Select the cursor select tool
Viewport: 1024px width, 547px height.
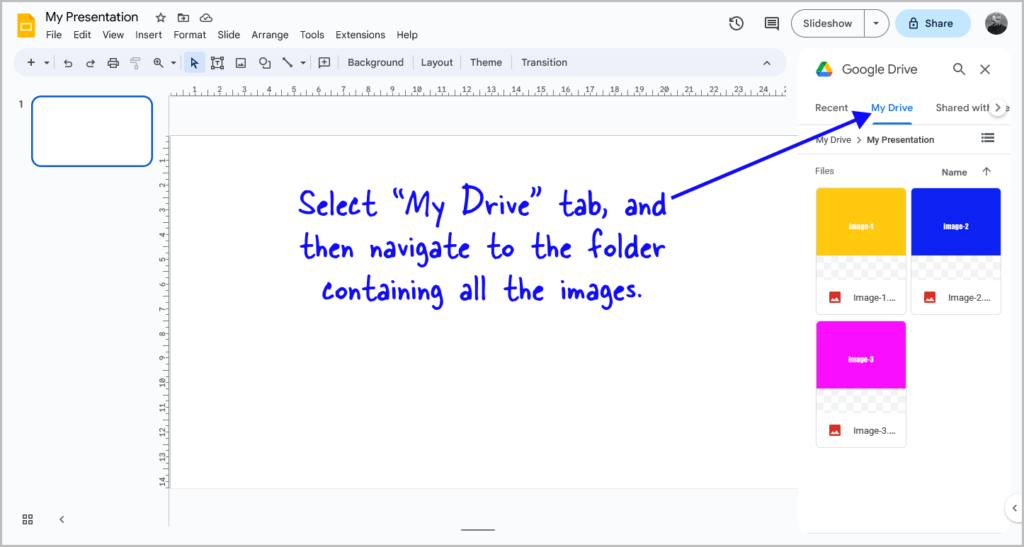194,63
